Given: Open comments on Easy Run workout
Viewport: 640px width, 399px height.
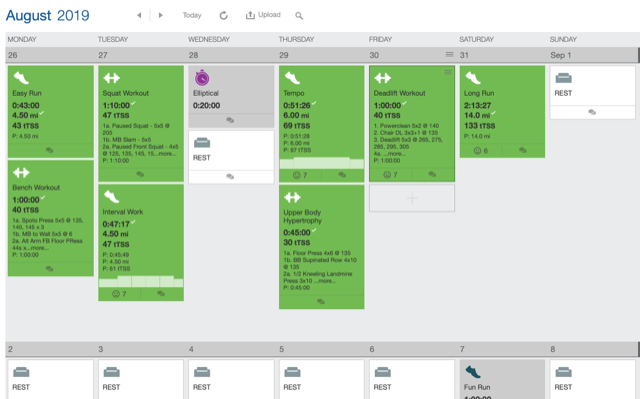Looking at the screenshot, I should click(49, 150).
